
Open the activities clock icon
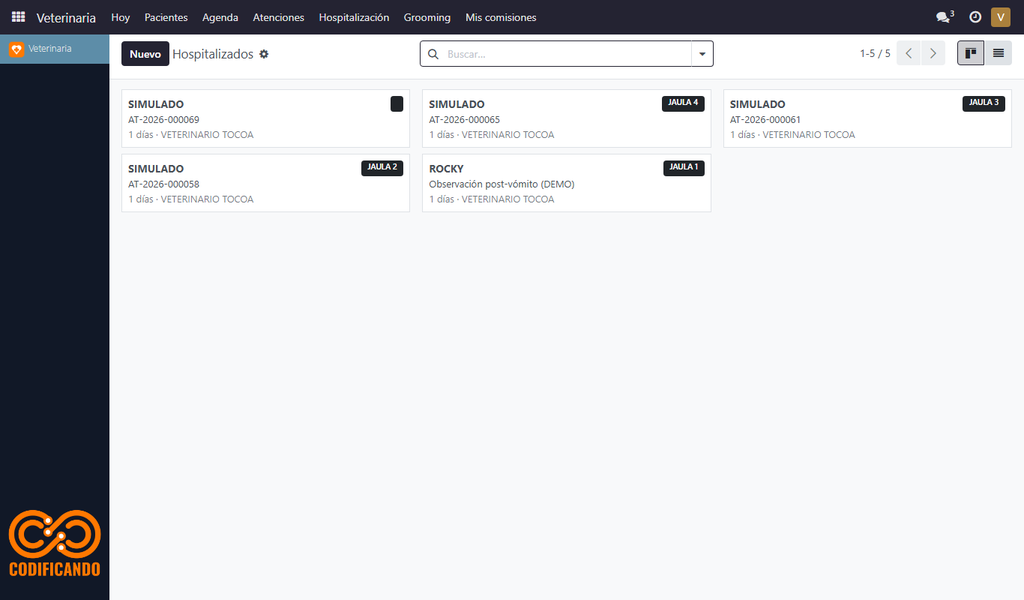click(x=975, y=17)
